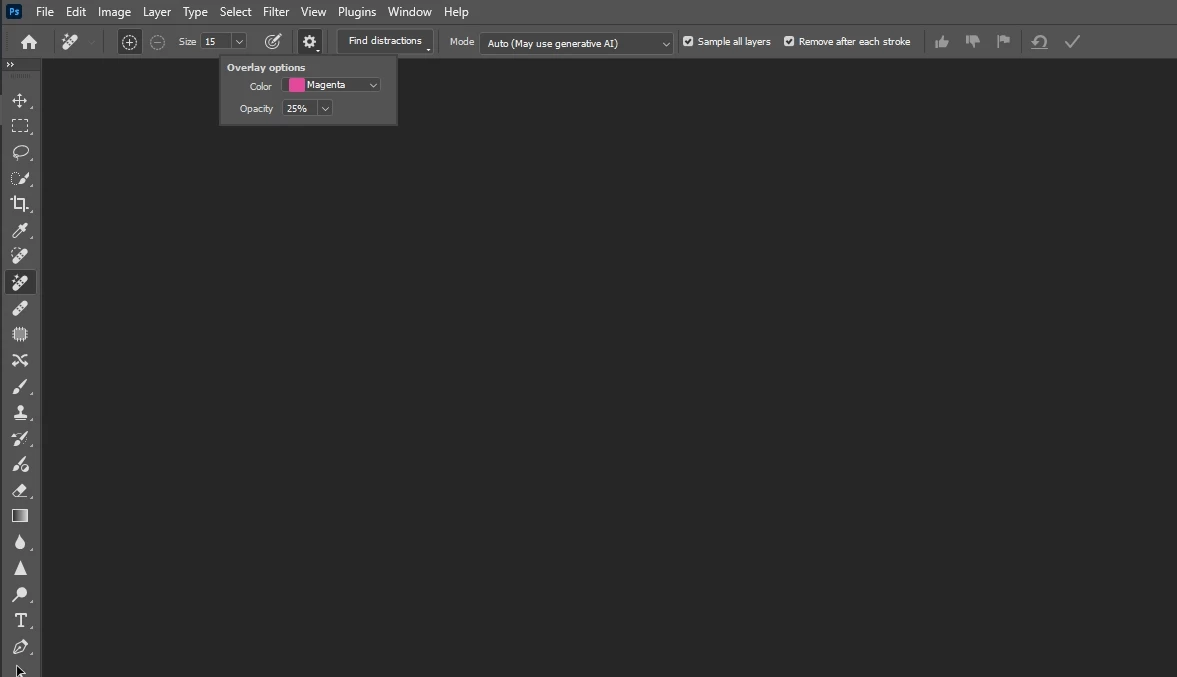Select the active Remove tool in toolbar
The width and height of the screenshot is (1177, 677).
coord(20,282)
